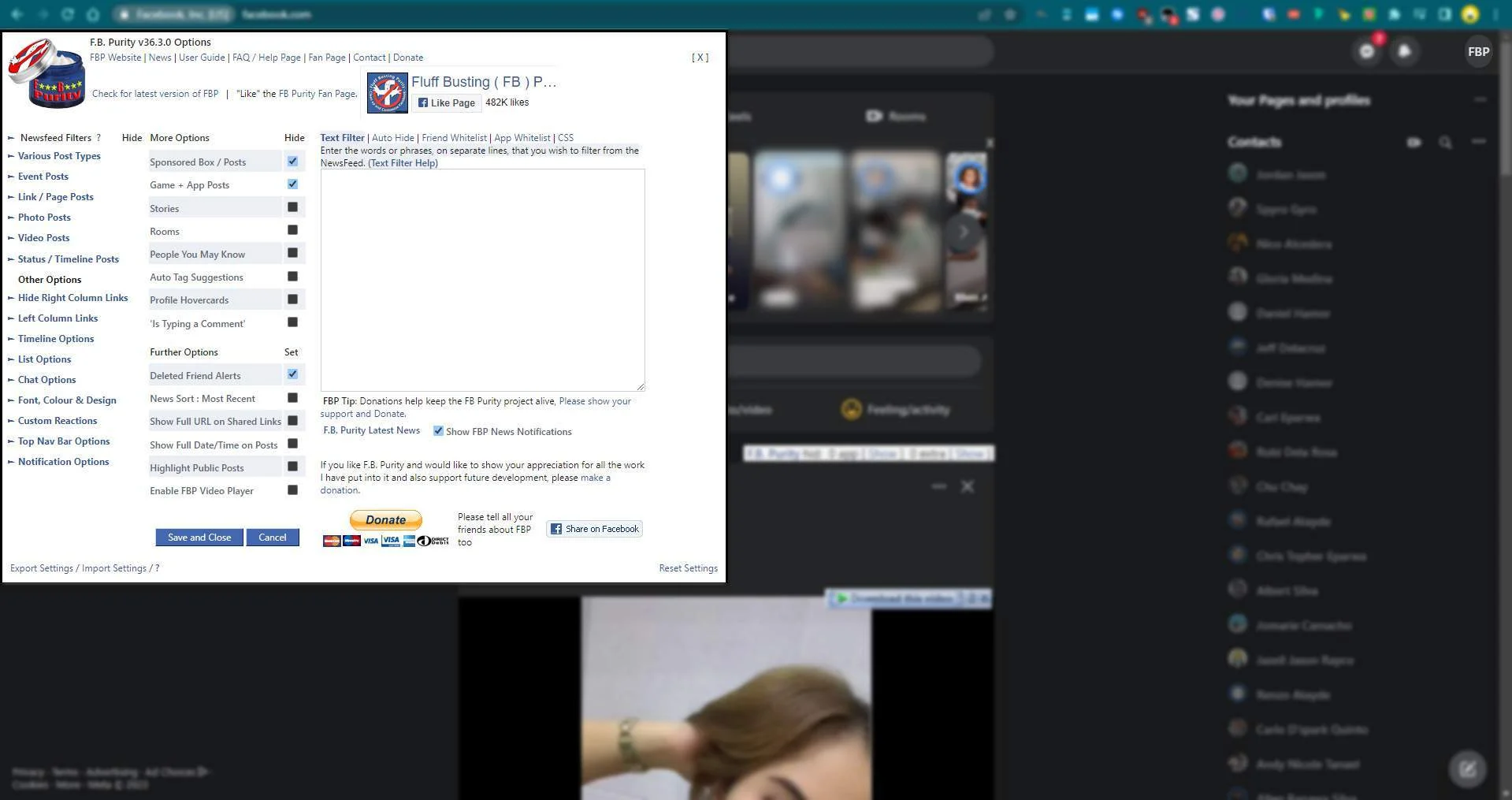Toggle Deleted Friend Alerts checkbox
Image resolution: width=1512 pixels, height=800 pixels.
click(x=292, y=374)
